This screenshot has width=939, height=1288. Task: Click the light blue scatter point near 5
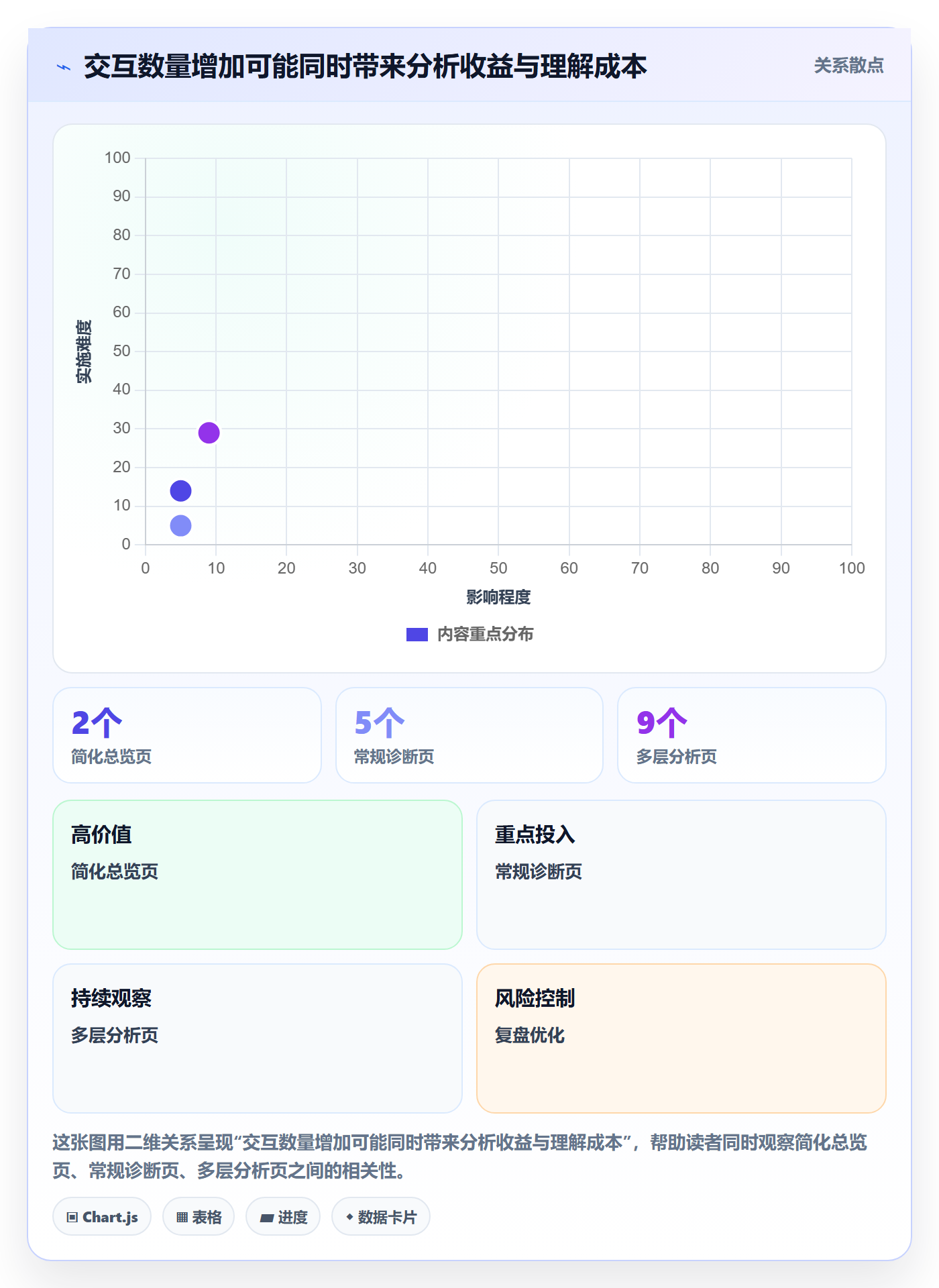click(180, 525)
